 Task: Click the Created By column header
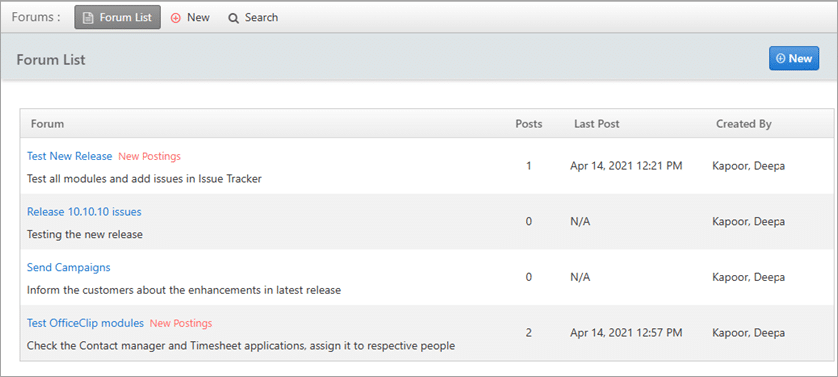pyautogui.click(x=743, y=124)
